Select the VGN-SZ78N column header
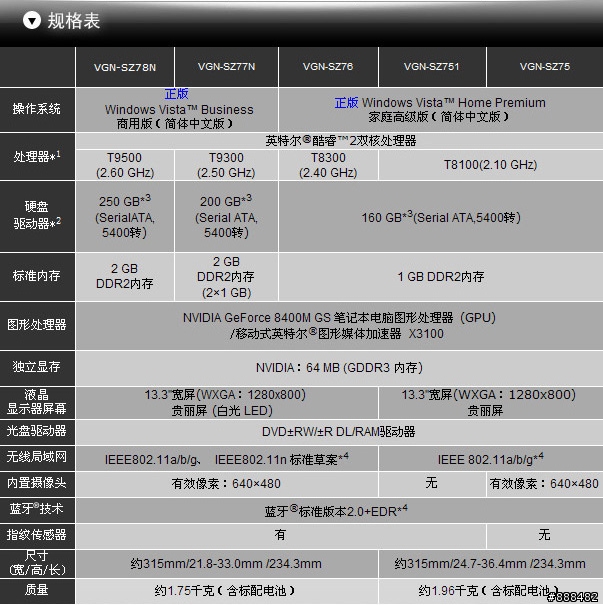Viewport: 603px width, 605px height. click(x=125, y=68)
